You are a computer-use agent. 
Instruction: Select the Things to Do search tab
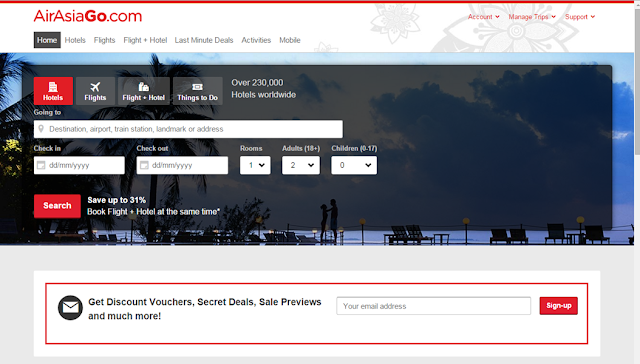click(x=198, y=91)
